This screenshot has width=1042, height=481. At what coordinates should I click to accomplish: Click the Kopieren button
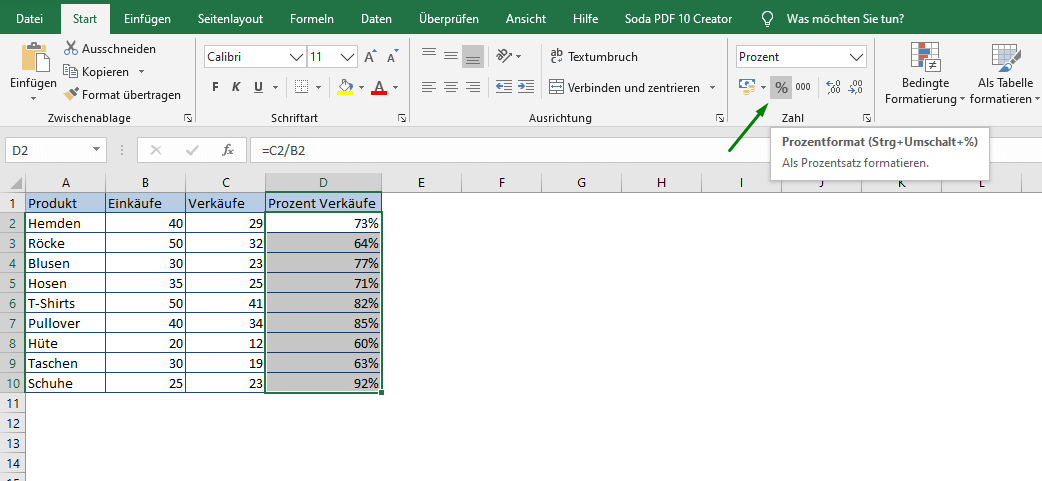[104, 72]
